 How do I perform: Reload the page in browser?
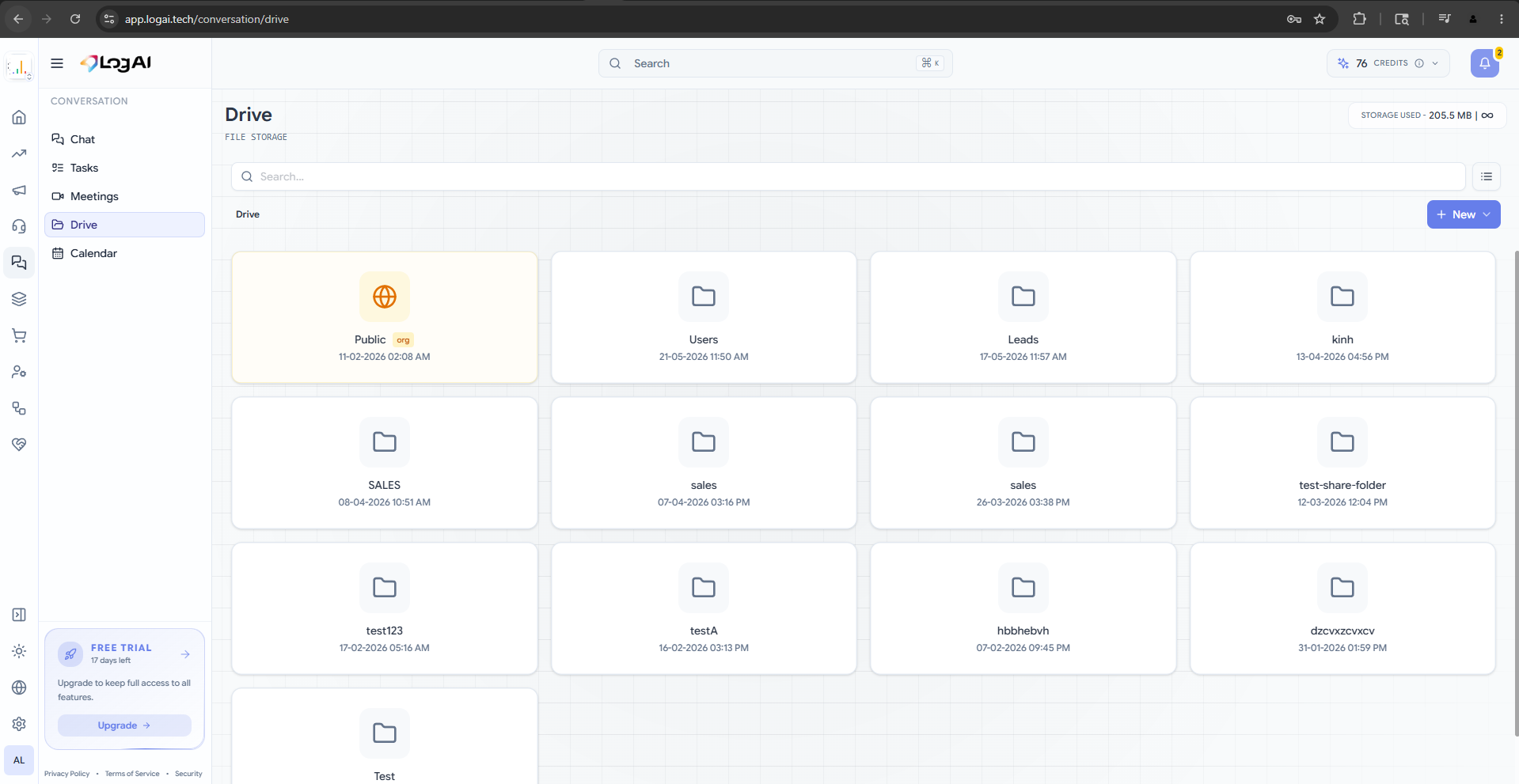75,19
